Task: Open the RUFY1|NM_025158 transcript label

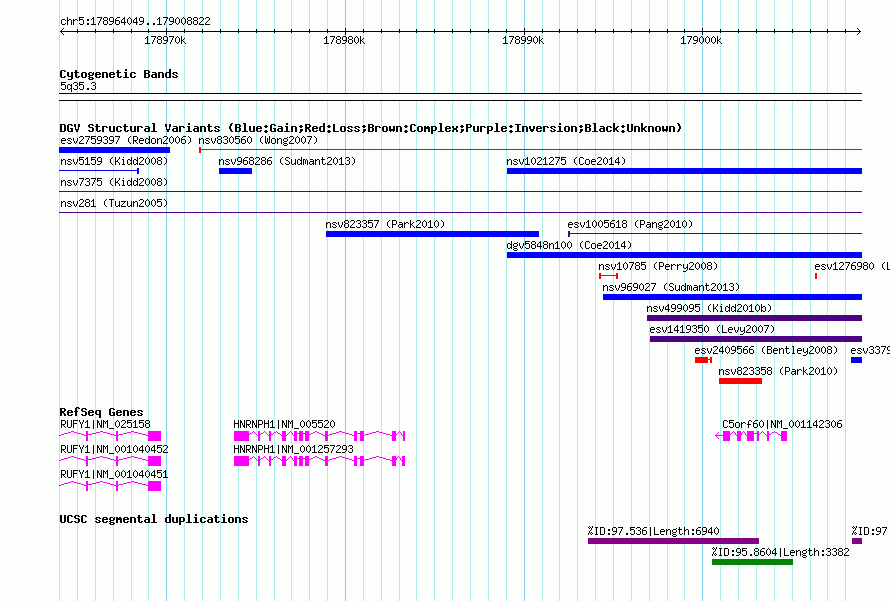Action: pos(105,424)
